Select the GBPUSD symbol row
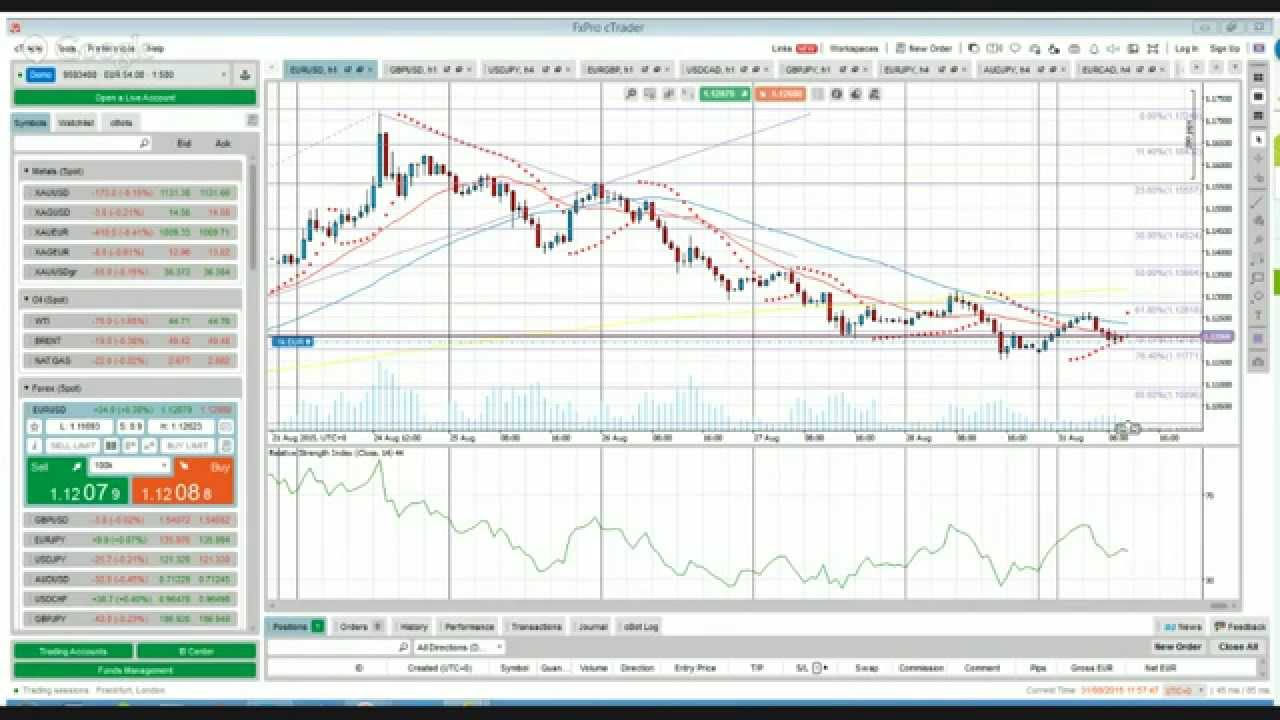Image resolution: width=1280 pixels, height=720 pixels. pos(129,520)
